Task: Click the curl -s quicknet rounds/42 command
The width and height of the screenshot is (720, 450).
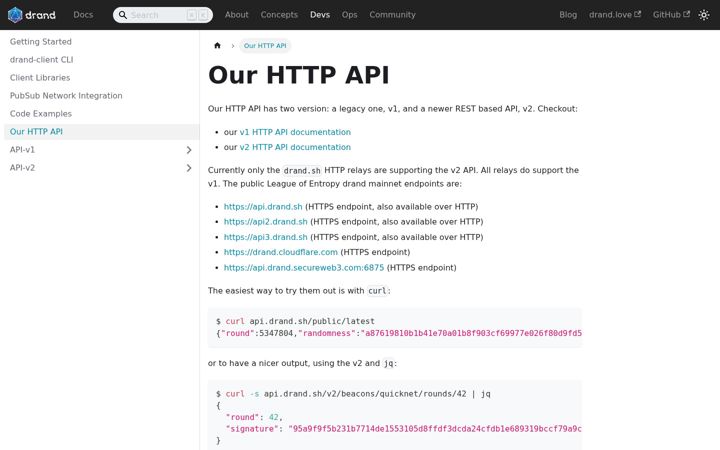Action: 353,394
